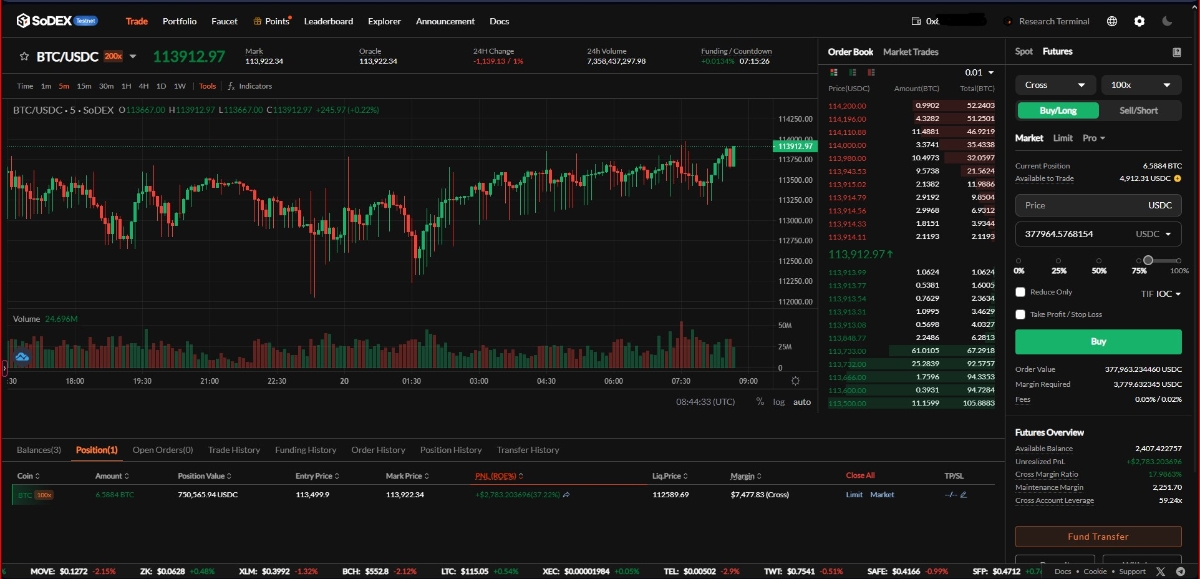Click the Fund Transfer button
Viewport: 1200px width, 579px height.
pyautogui.click(x=1097, y=537)
